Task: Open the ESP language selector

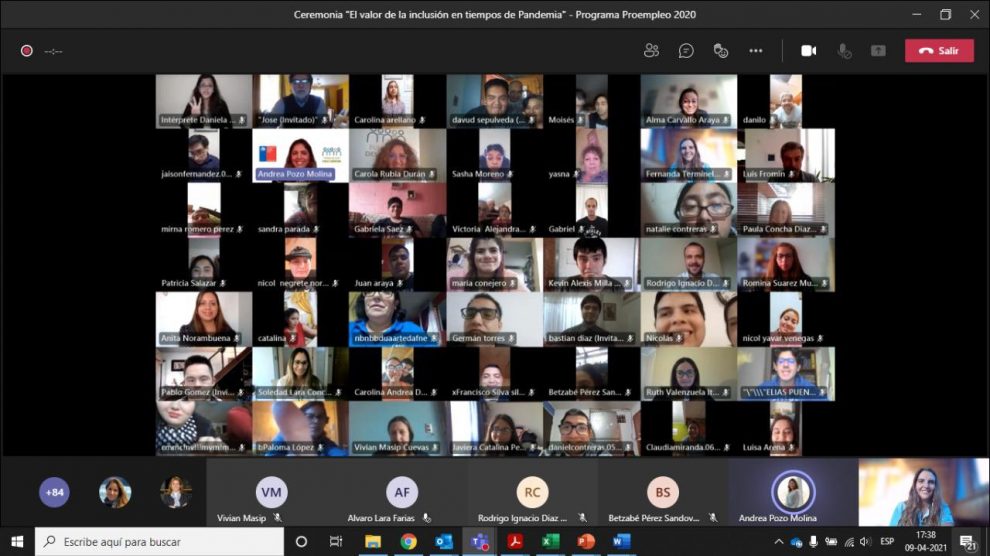Action: 887,541
